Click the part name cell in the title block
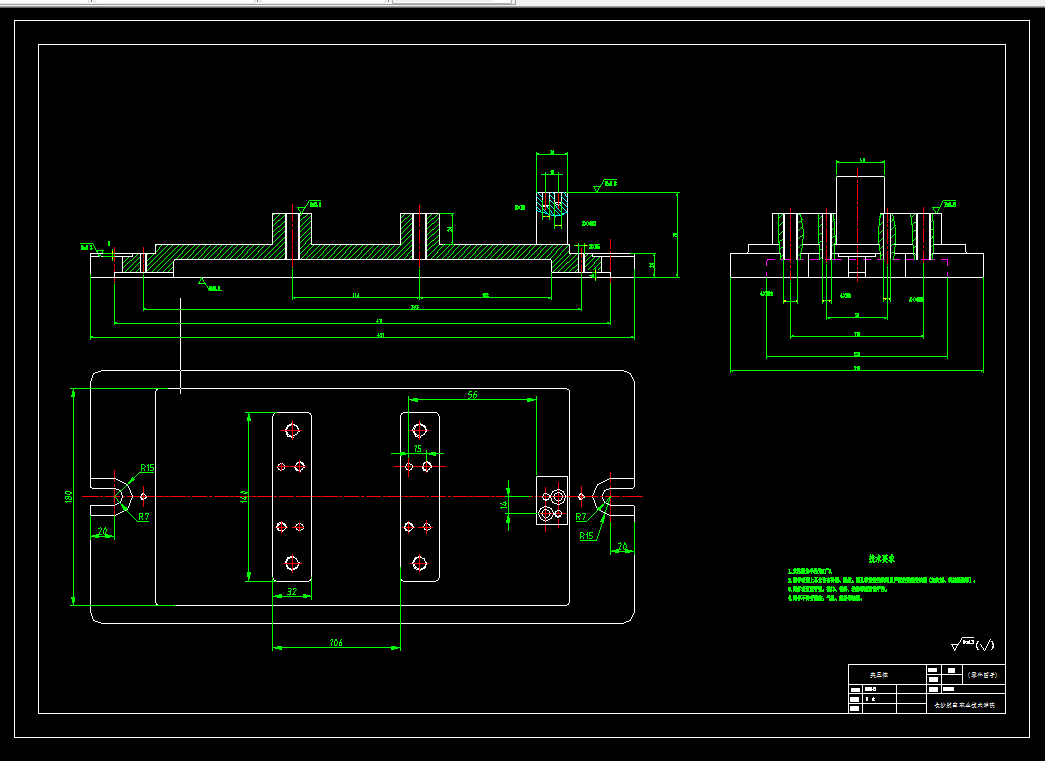Screen dimensions: 1045x761 click(x=887, y=674)
